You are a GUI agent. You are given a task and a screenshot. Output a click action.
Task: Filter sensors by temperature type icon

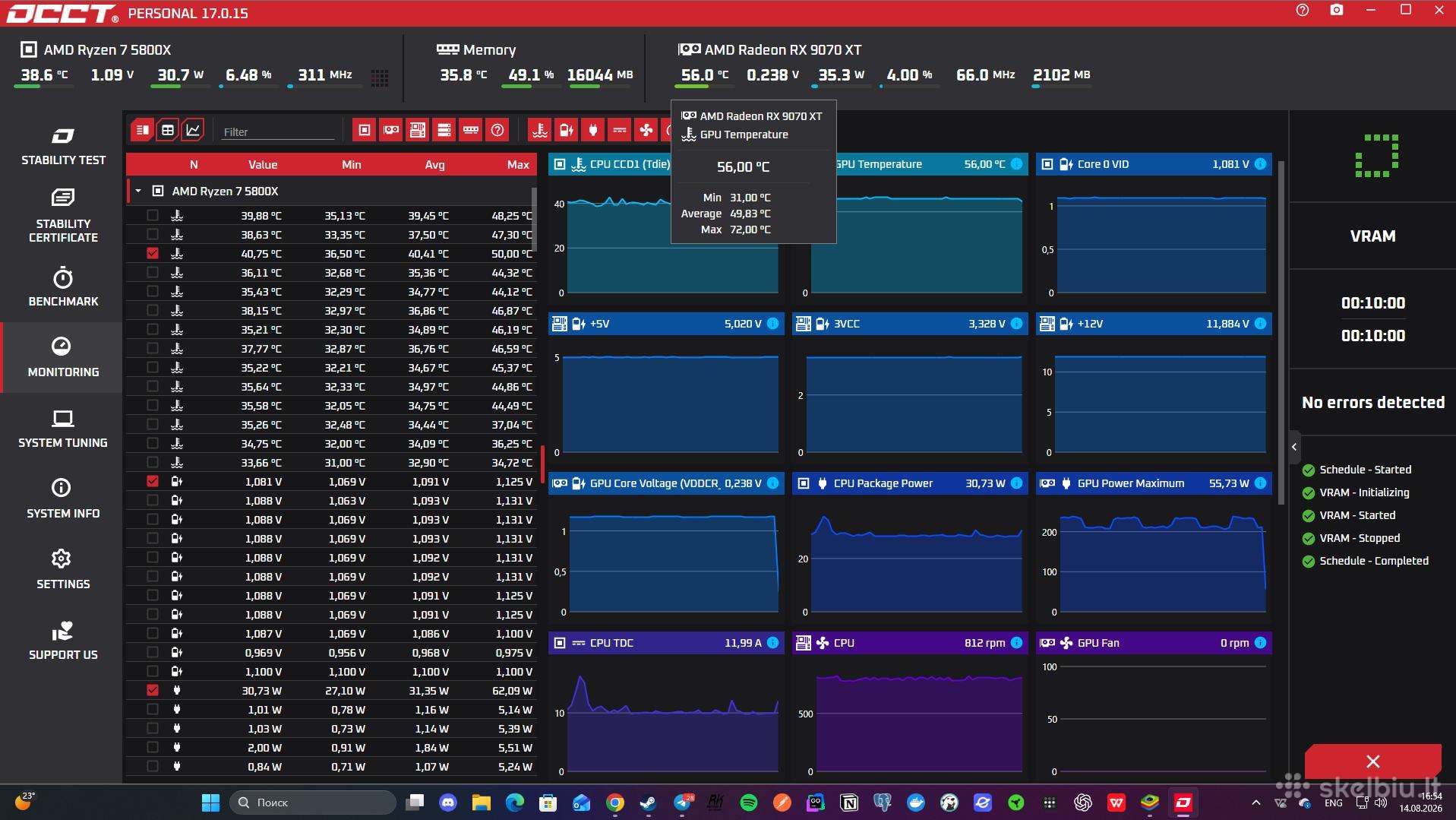tap(540, 130)
